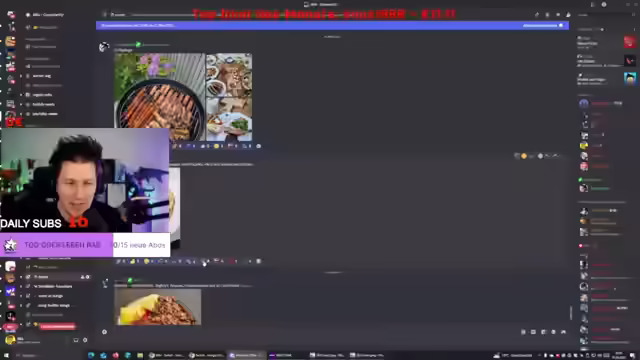Open the wrap and pineapple image

click(x=158, y=307)
